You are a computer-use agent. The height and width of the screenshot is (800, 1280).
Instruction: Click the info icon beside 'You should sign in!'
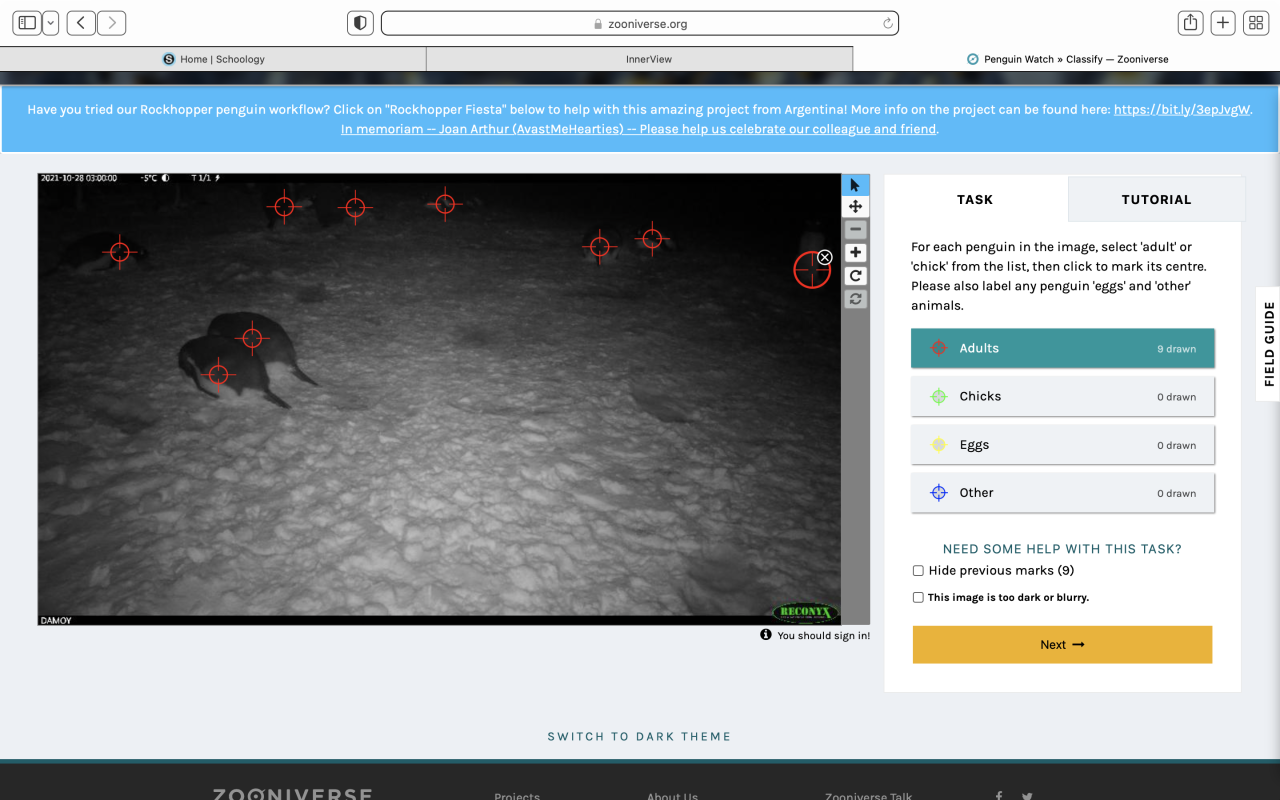[x=766, y=635]
